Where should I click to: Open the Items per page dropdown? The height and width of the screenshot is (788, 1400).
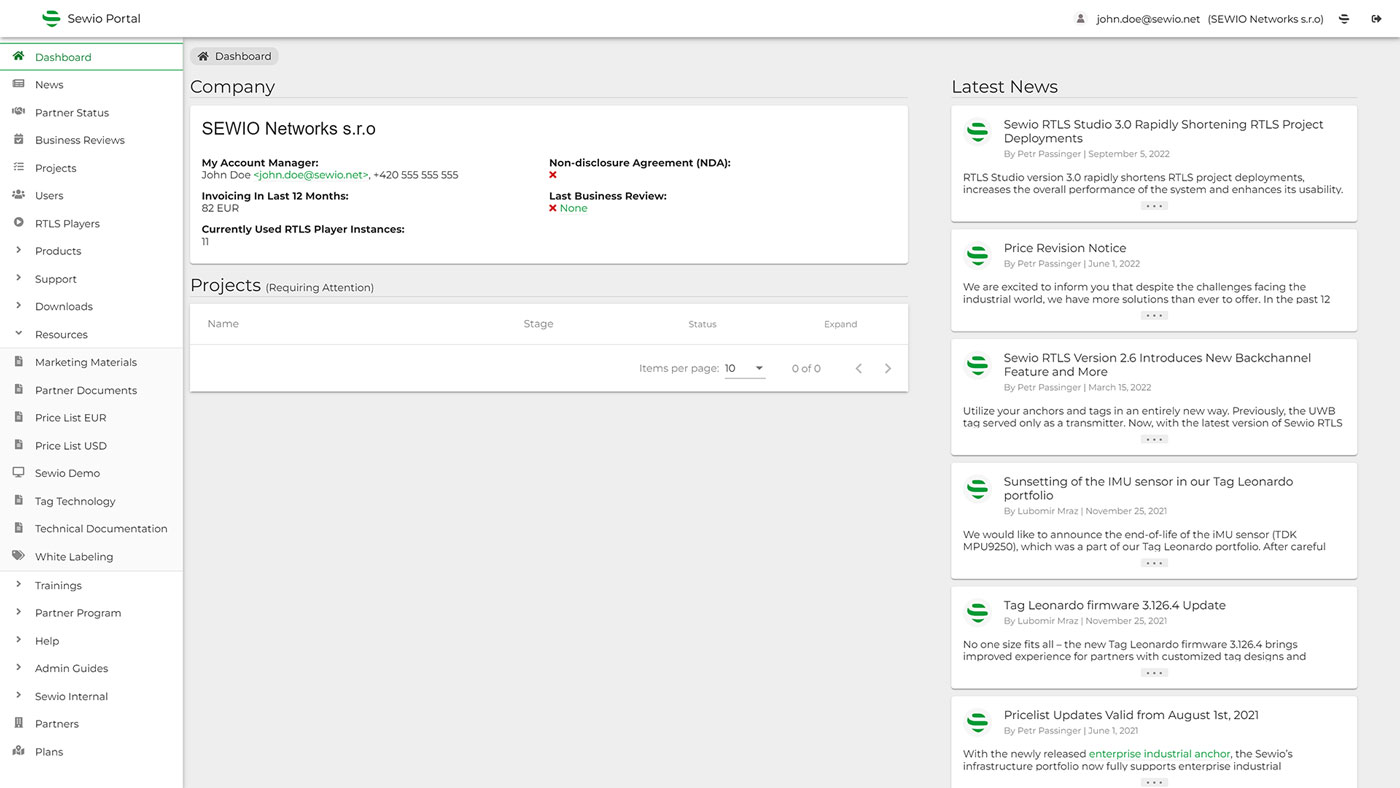[745, 369]
